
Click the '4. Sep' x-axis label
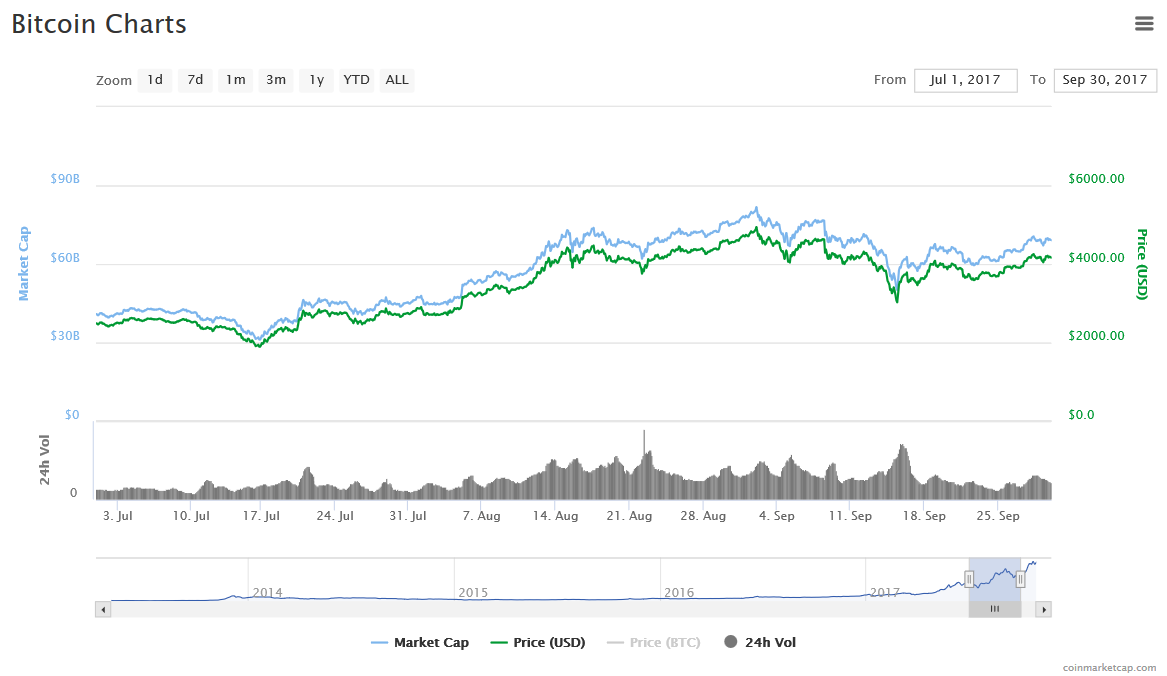tap(776, 516)
